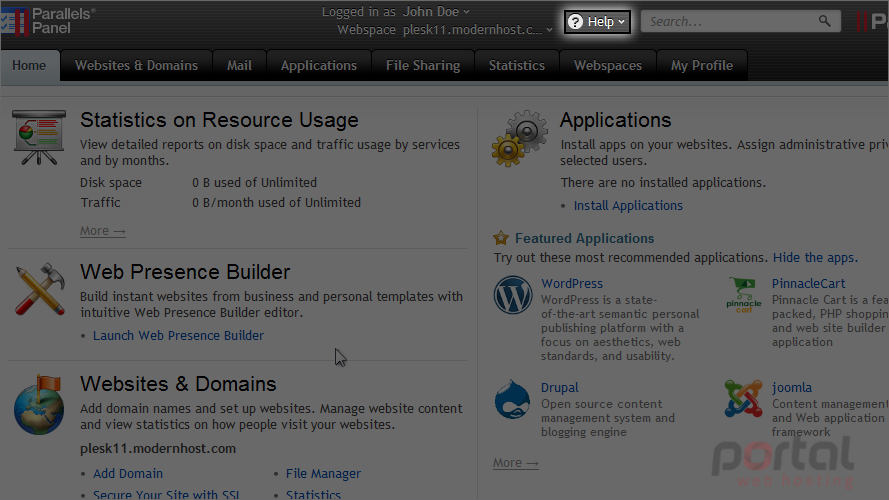This screenshot has height=500, width=889.
Task: Expand the John Doe user dropdown
Action: (435, 11)
